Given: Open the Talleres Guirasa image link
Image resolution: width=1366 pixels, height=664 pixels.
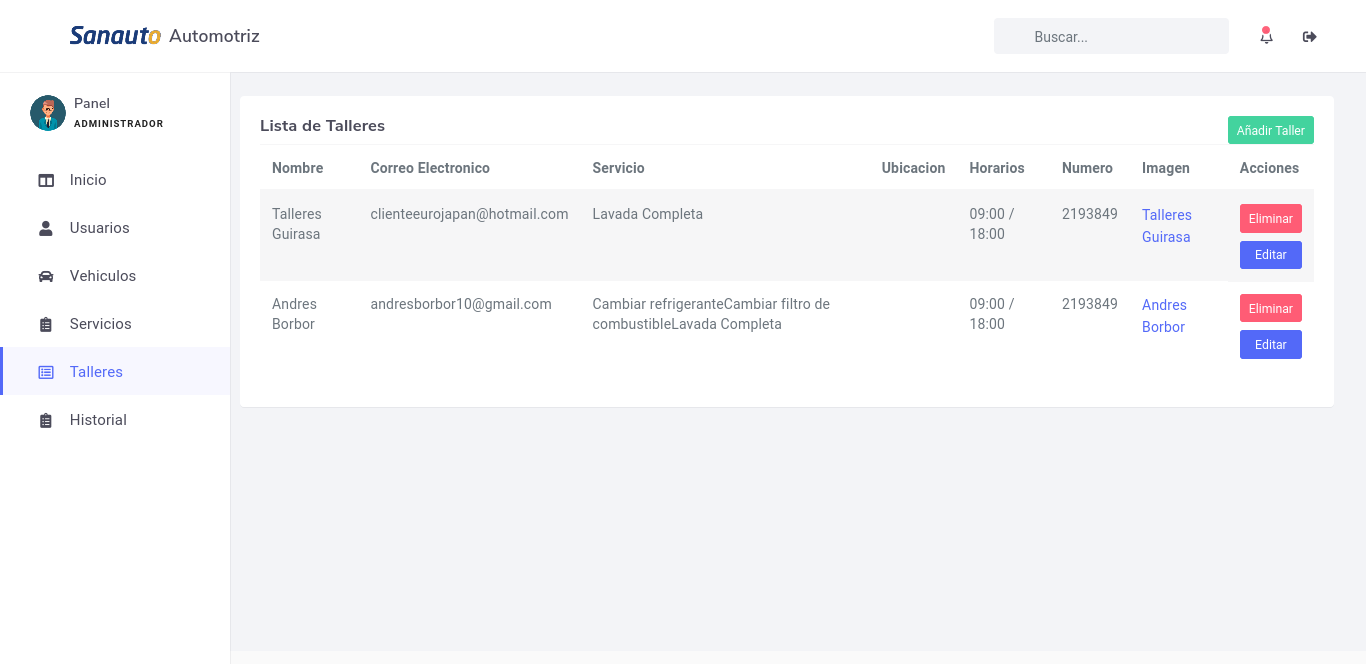Looking at the screenshot, I should click(1166, 226).
